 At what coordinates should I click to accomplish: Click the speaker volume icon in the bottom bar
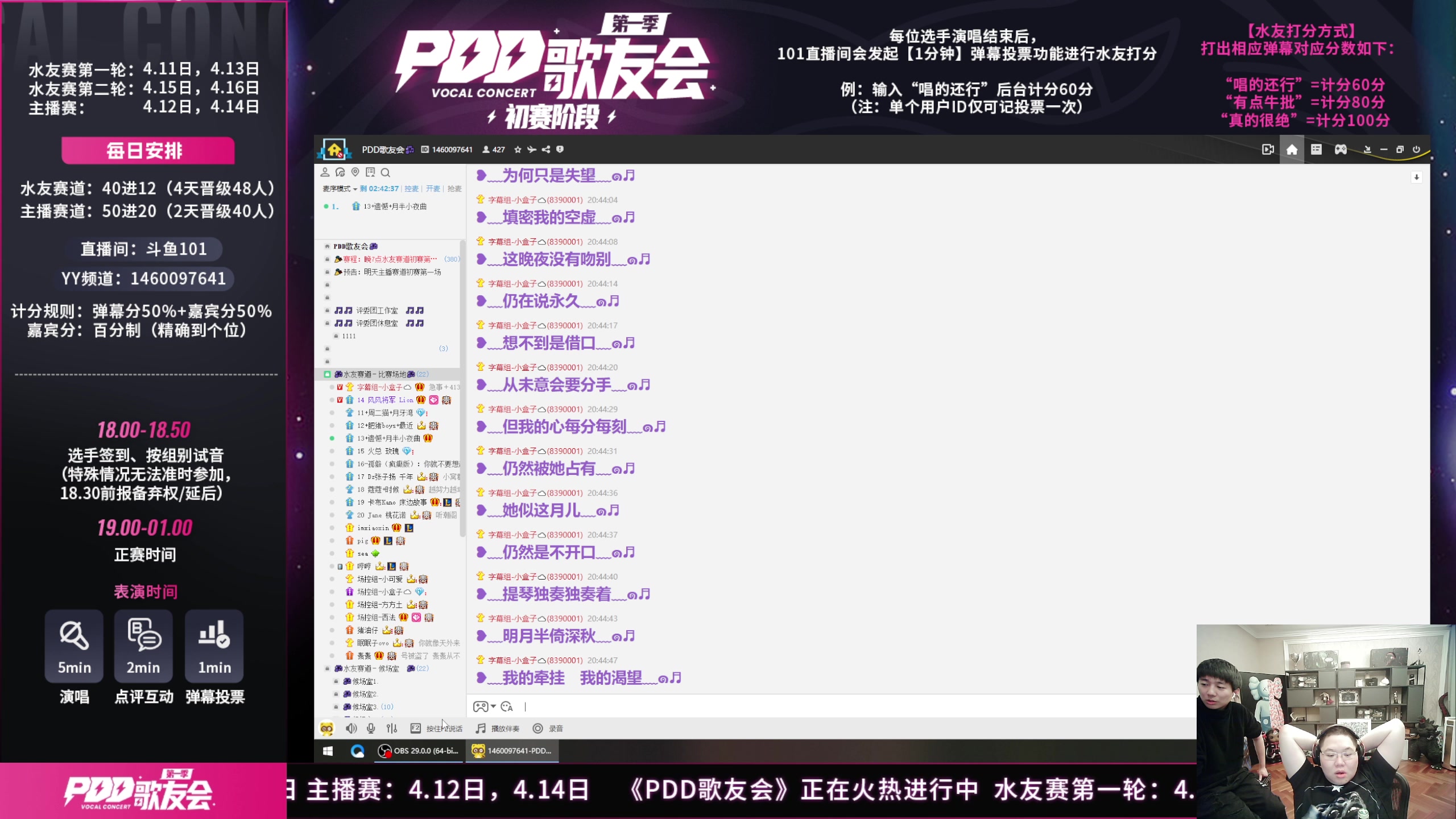click(352, 729)
